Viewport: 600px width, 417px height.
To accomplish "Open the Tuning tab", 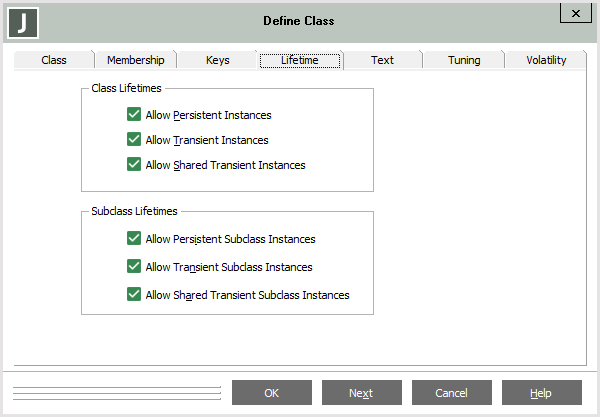I will pos(464,60).
